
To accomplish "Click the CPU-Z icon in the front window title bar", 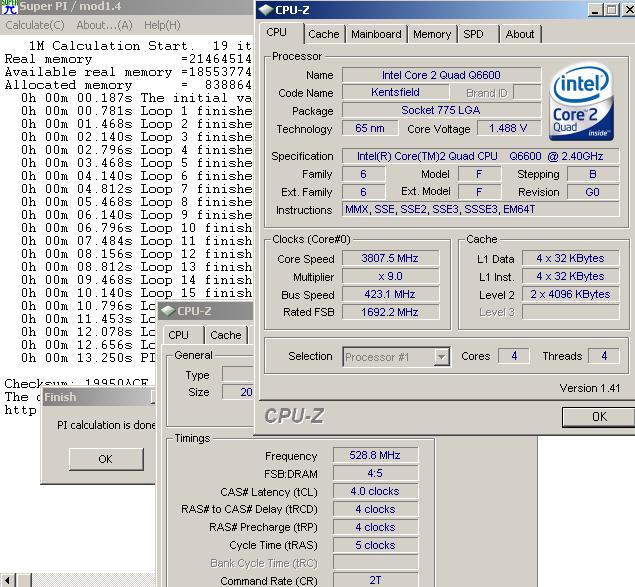I will (x=264, y=10).
